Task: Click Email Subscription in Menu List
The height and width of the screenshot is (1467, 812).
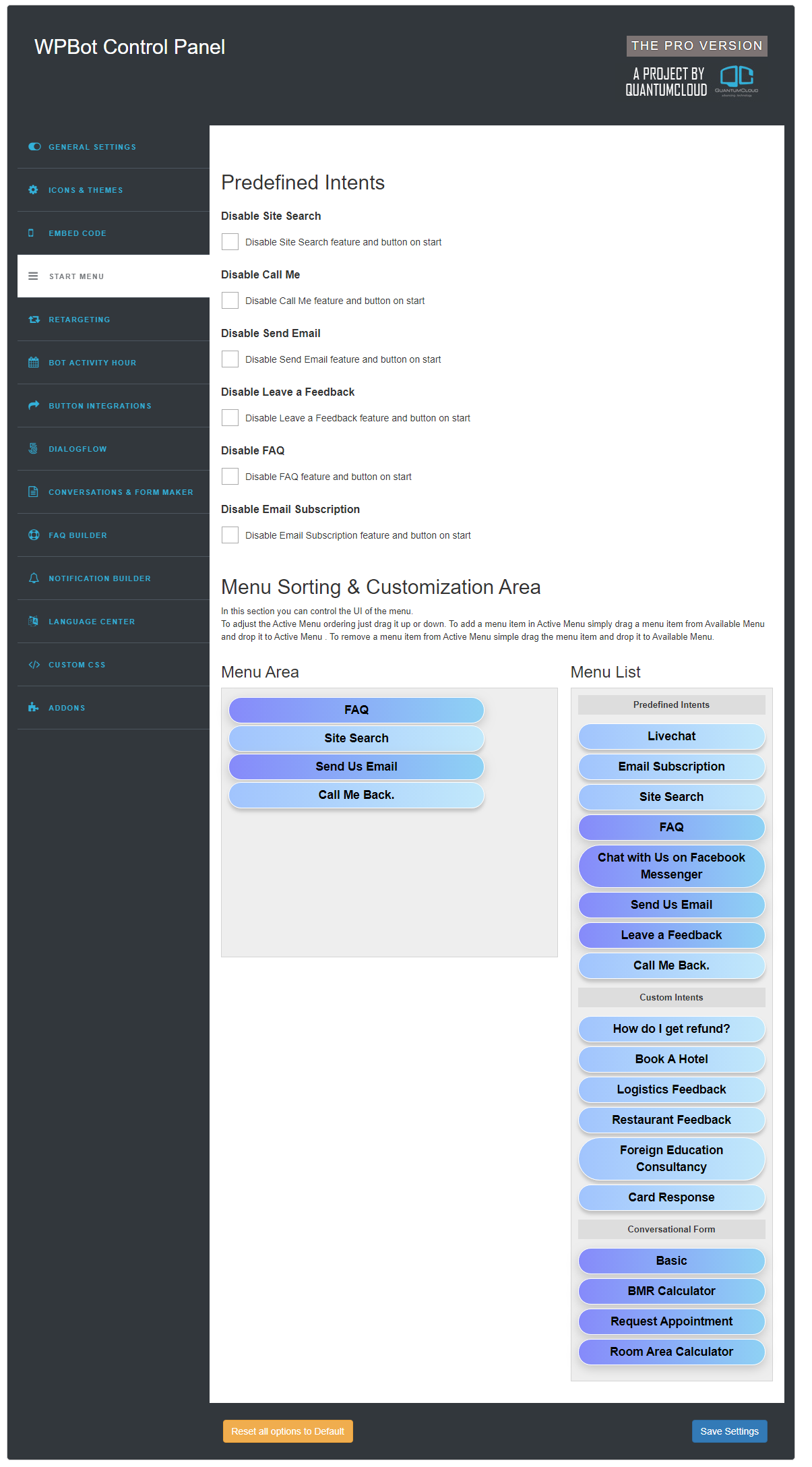Action: pos(671,767)
